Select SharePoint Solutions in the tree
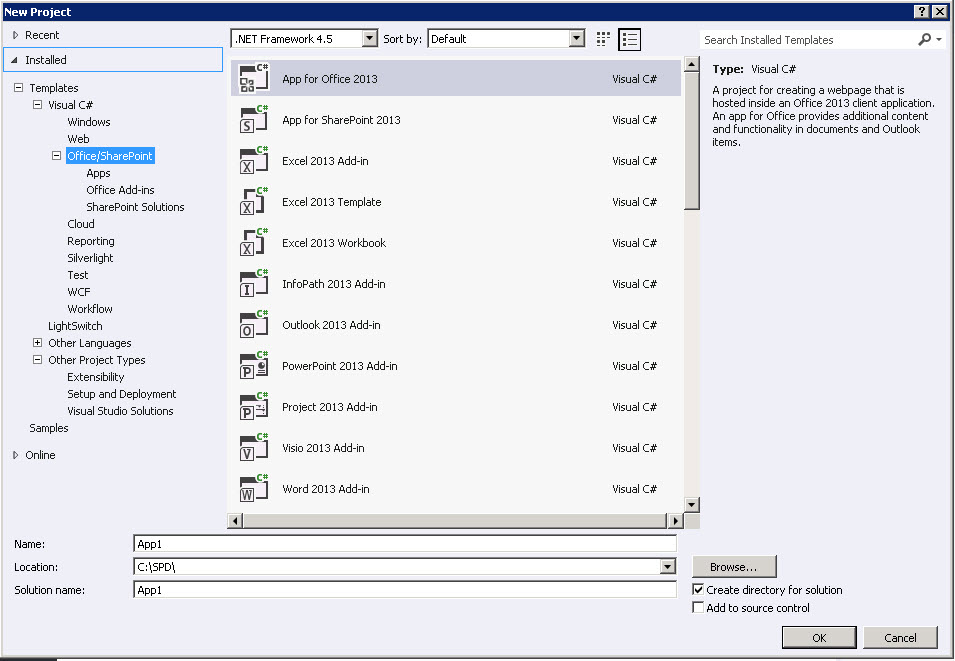This screenshot has width=955, height=661. click(135, 207)
